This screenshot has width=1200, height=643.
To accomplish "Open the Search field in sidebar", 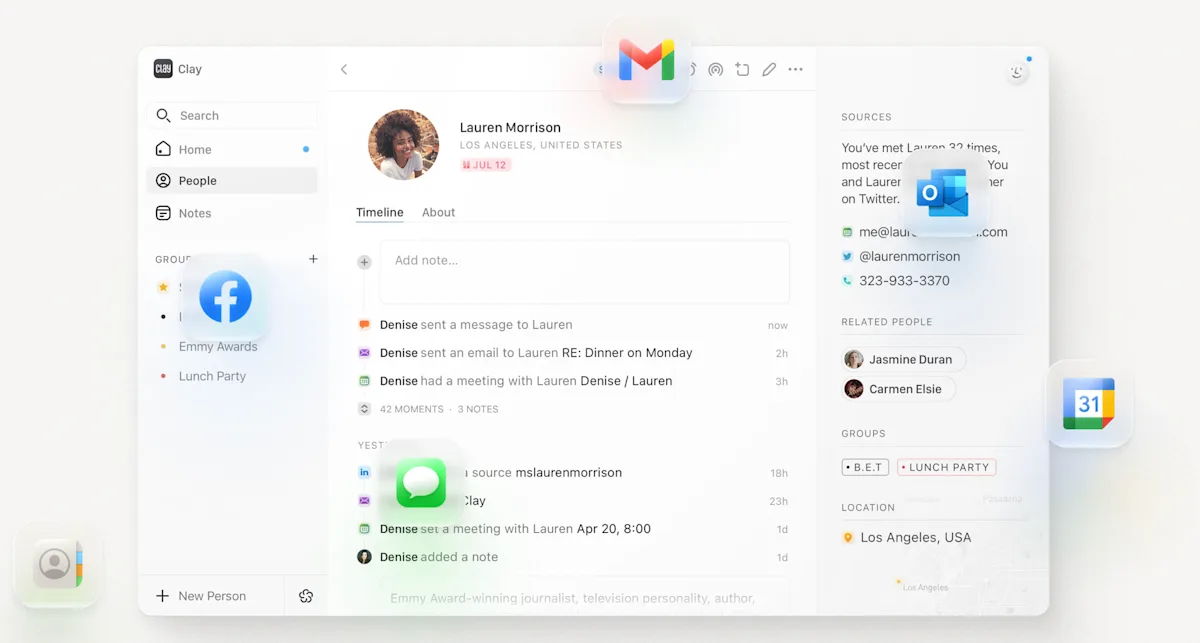I will pyautogui.click(x=233, y=116).
